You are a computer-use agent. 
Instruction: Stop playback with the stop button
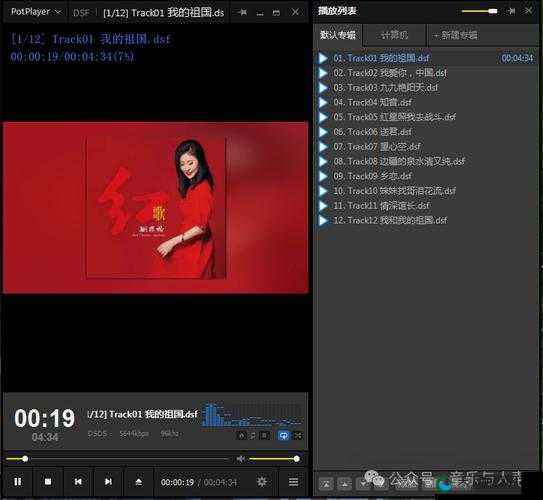48,482
